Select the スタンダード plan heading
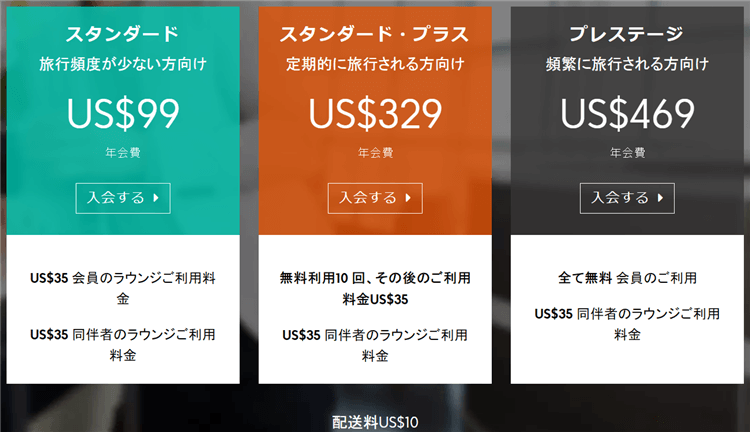The height and width of the screenshot is (432, 750). [123, 34]
